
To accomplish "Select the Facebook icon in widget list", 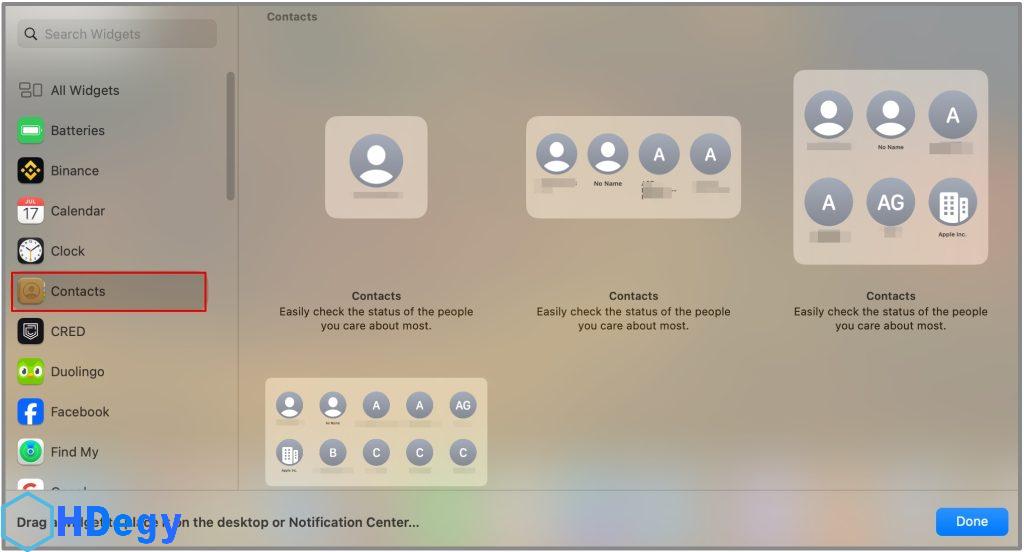I will coord(31,412).
